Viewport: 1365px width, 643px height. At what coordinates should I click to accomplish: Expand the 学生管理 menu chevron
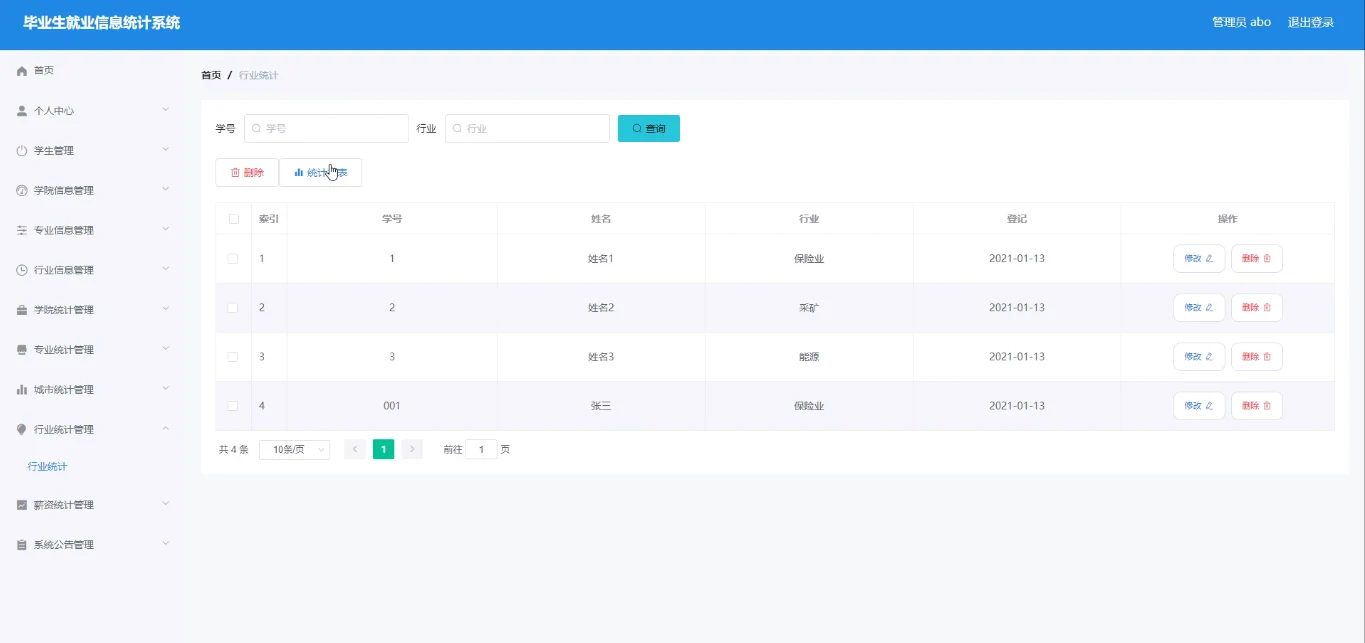166,150
